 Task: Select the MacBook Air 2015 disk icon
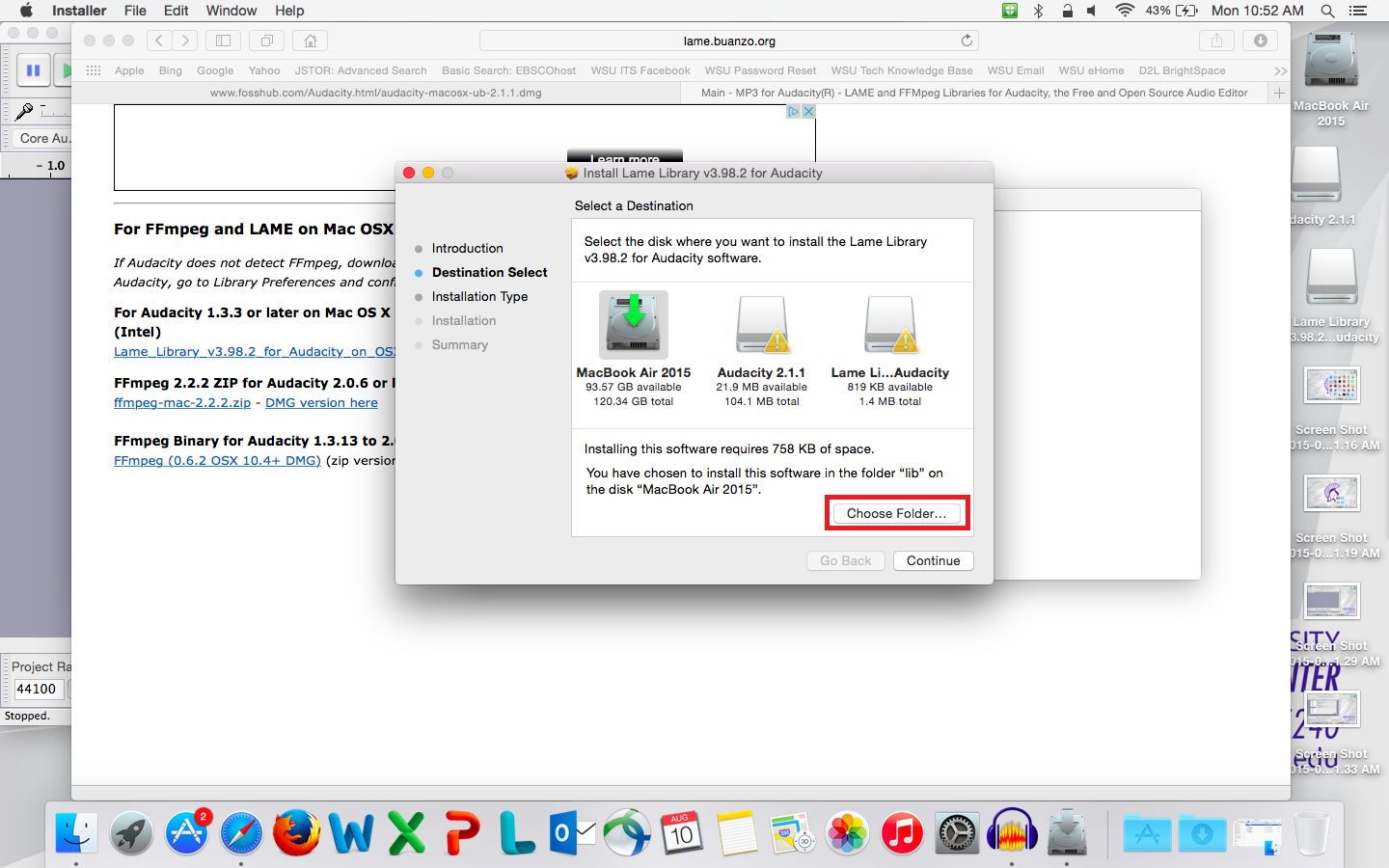633,326
